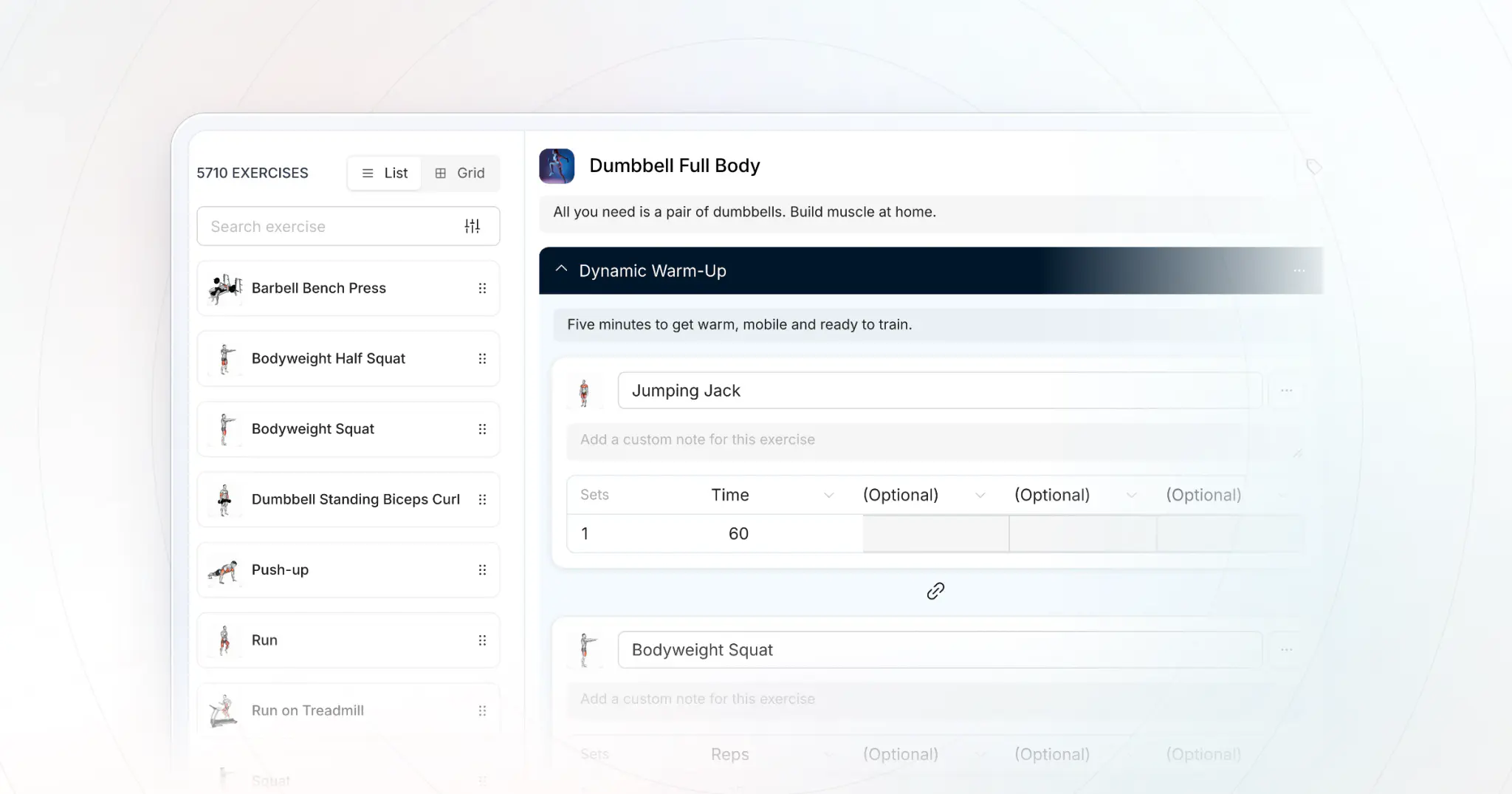
Task: Click the drag handle on Dumbbell Standing Biceps Curl
Action: click(x=482, y=499)
